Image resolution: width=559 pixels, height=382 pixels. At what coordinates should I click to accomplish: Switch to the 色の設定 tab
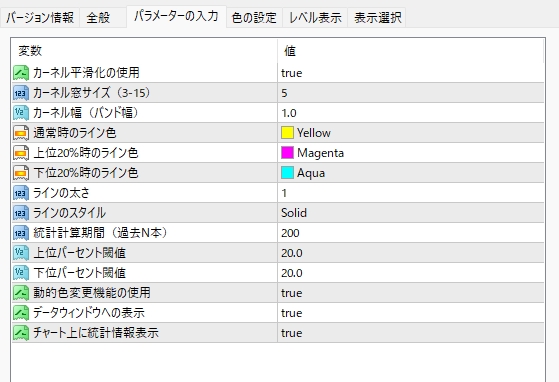pos(254,17)
